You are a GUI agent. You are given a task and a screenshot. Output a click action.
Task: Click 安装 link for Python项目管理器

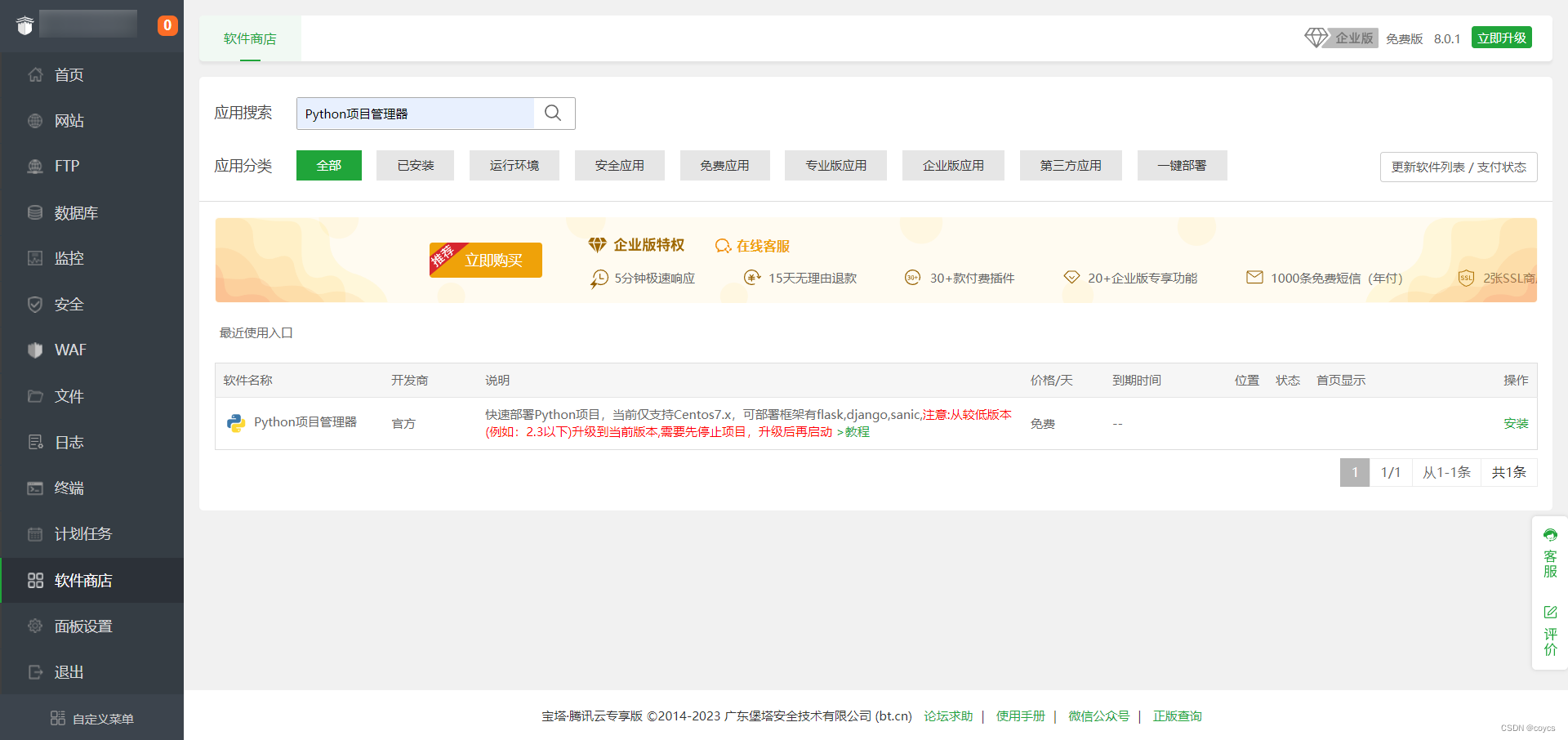pyautogui.click(x=1516, y=423)
